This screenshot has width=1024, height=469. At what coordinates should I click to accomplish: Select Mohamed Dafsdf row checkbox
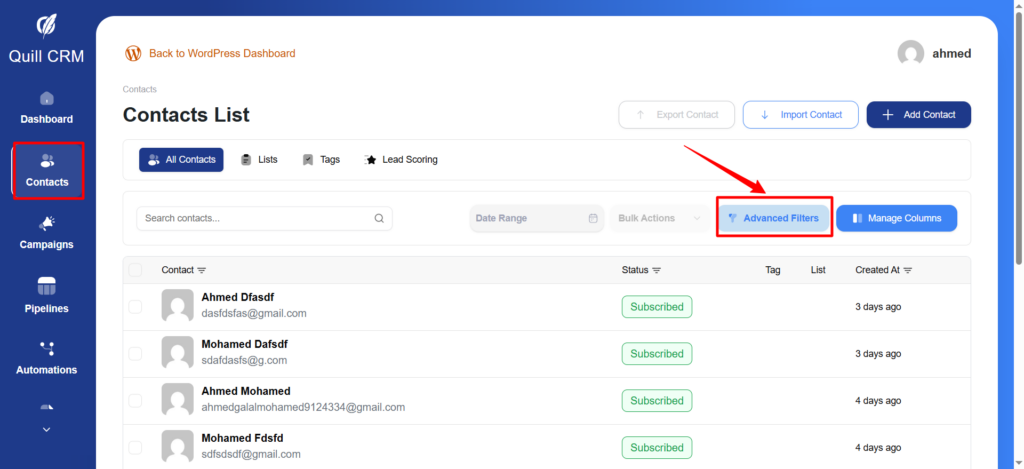coord(135,353)
